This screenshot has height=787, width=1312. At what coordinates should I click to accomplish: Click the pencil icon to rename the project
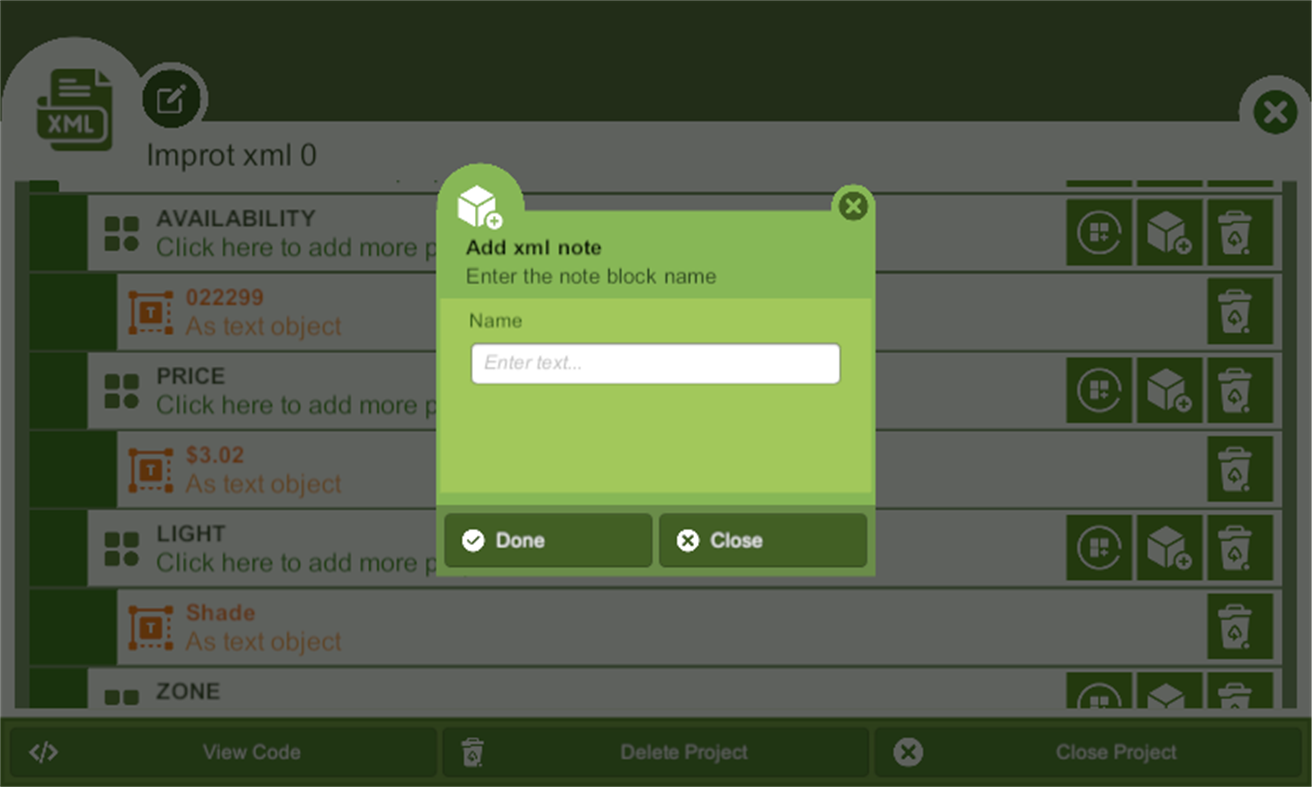click(172, 97)
